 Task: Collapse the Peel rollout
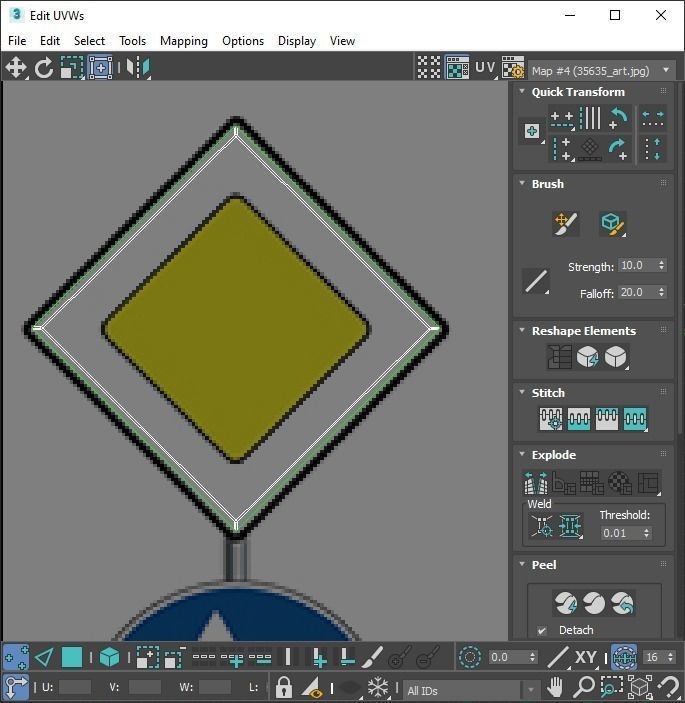(x=522, y=564)
